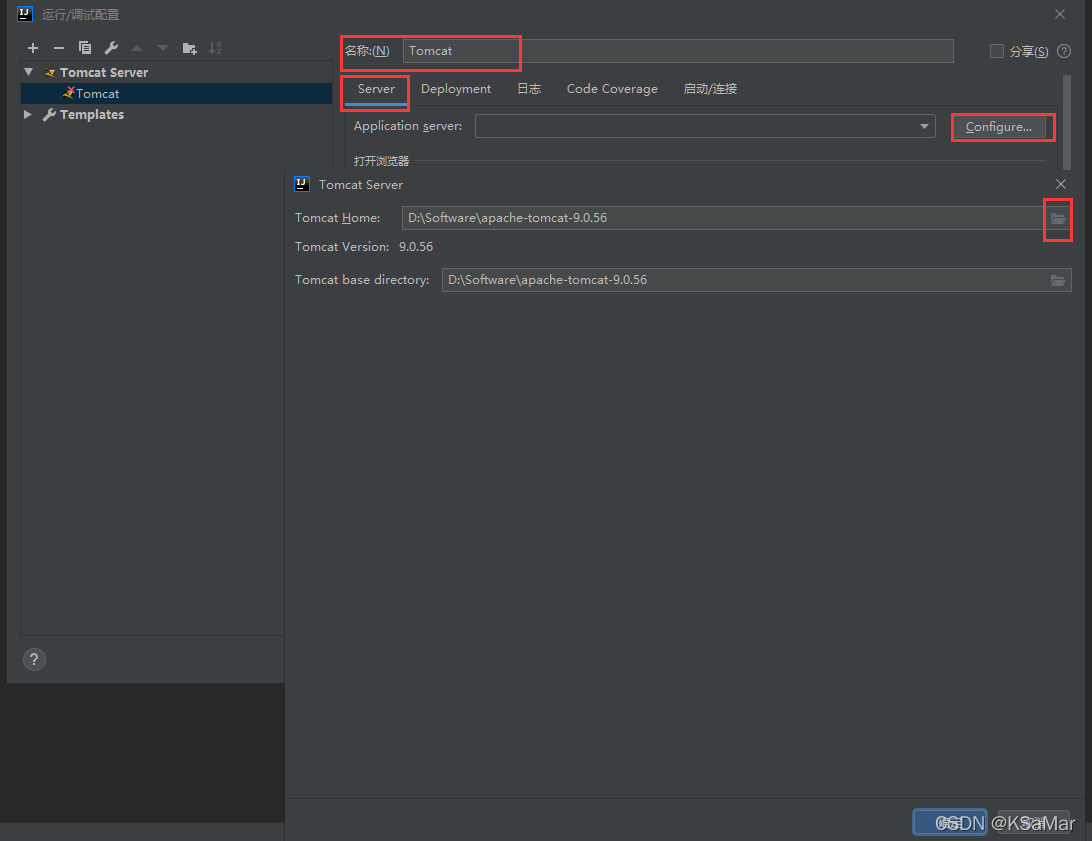
Task: Move the configuration down with the arrow icon
Action: 163,48
